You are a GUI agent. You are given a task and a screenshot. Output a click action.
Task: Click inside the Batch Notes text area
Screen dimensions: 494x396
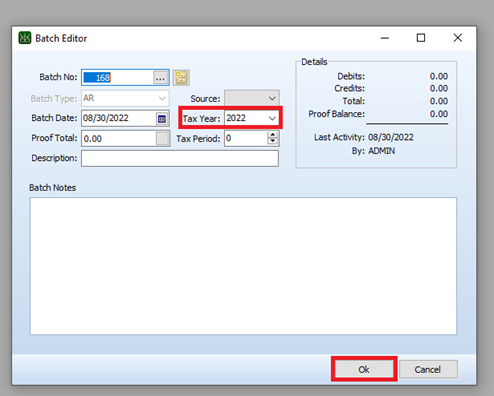tap(243, 266)
